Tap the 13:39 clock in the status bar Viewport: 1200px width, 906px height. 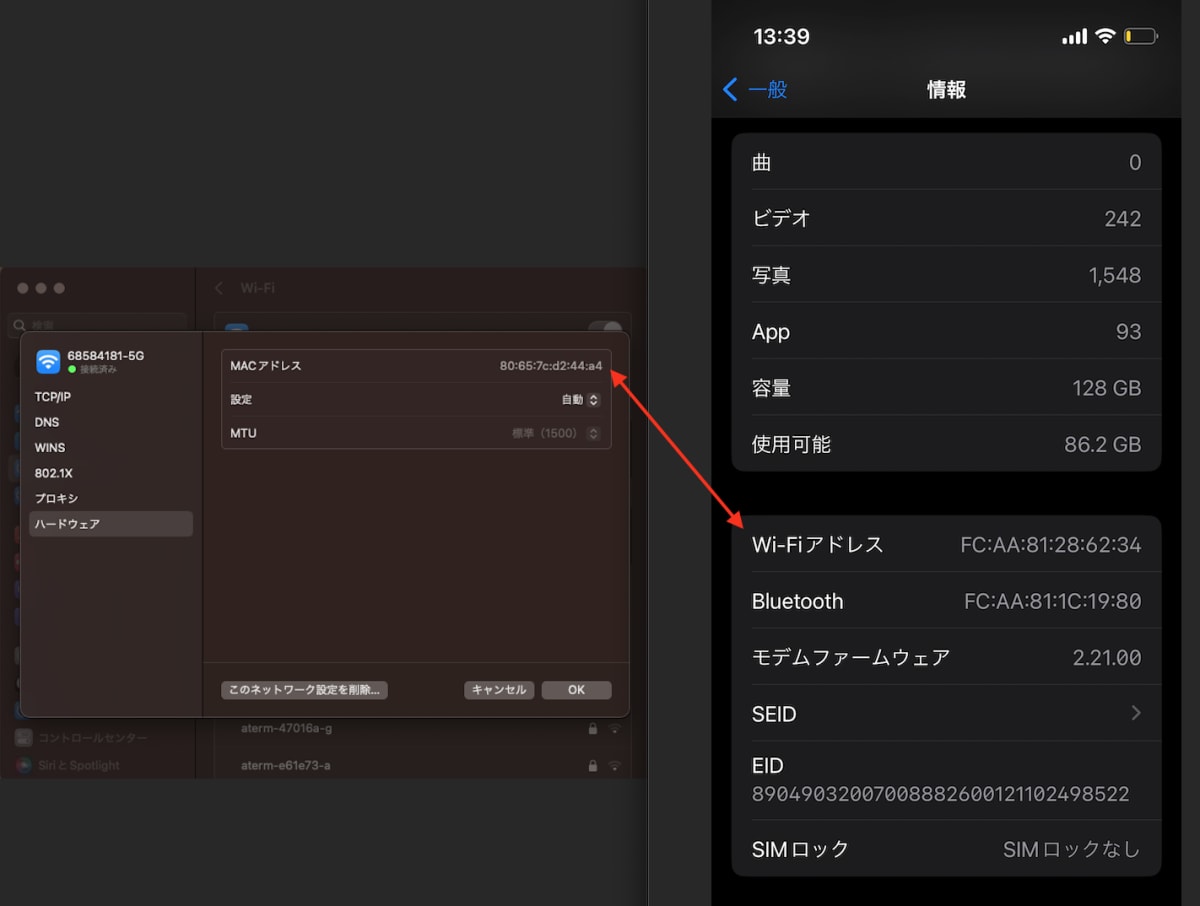pyautogui.click(x=781, y=37)
